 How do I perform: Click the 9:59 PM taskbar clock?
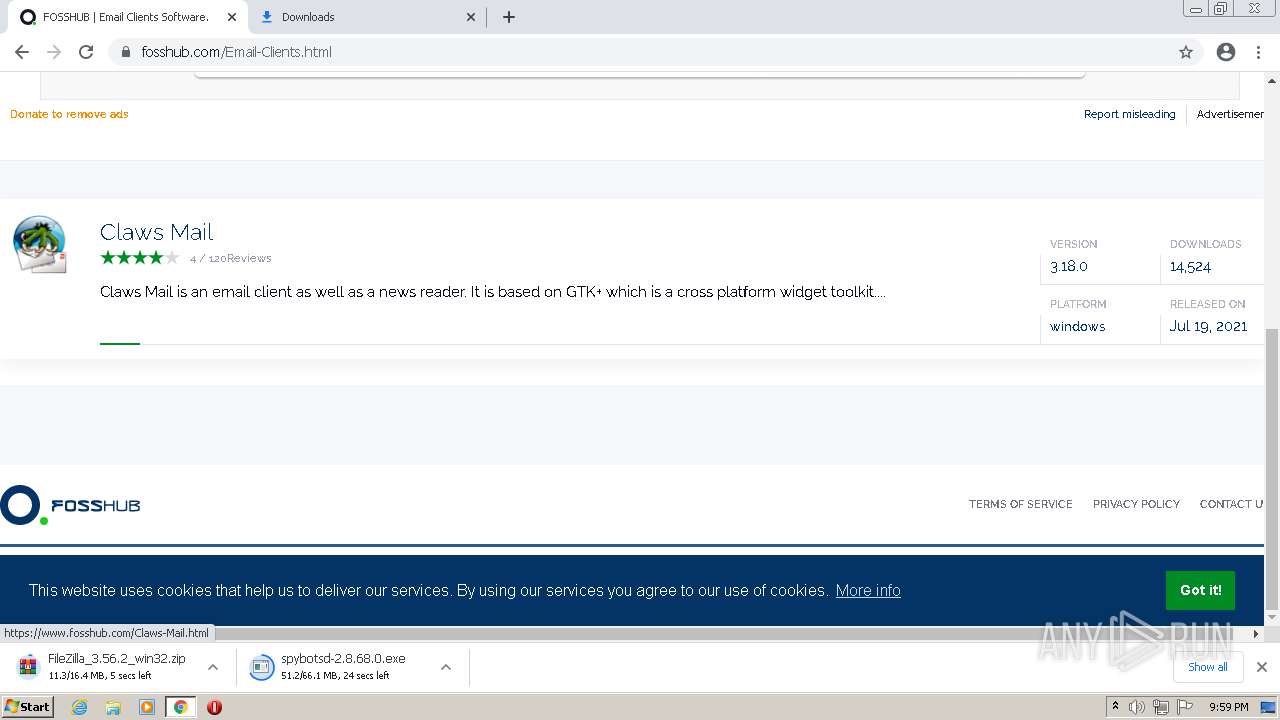point(1229,707)
